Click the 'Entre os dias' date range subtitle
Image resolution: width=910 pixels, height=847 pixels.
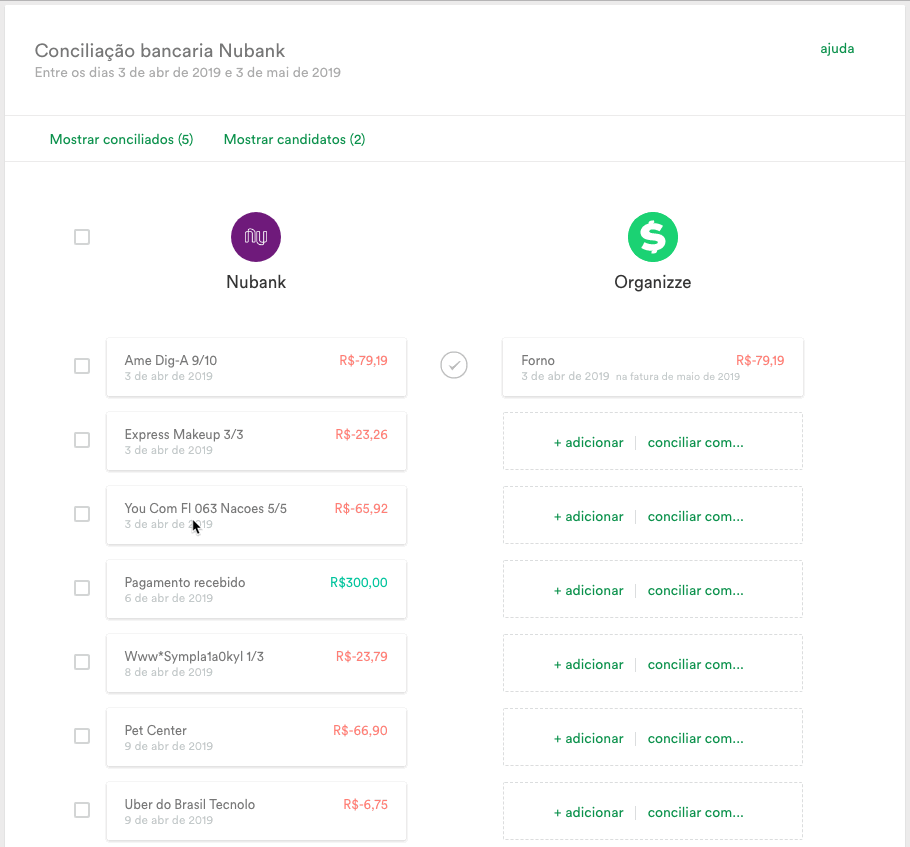187,73
